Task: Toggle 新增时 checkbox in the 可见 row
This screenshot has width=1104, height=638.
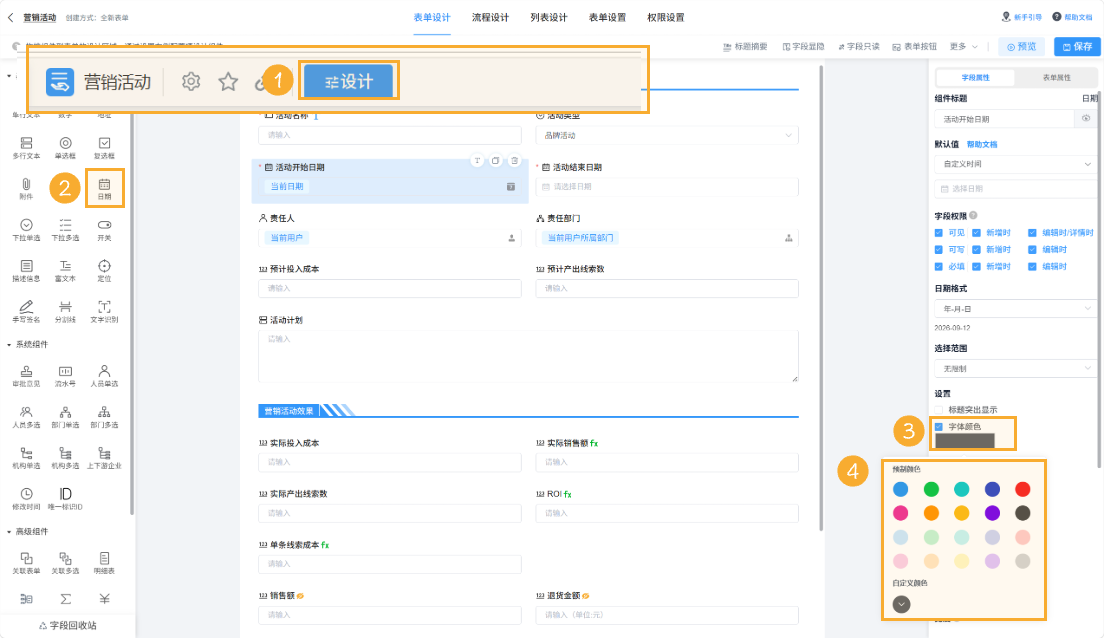Action: [x=977, y=232]
